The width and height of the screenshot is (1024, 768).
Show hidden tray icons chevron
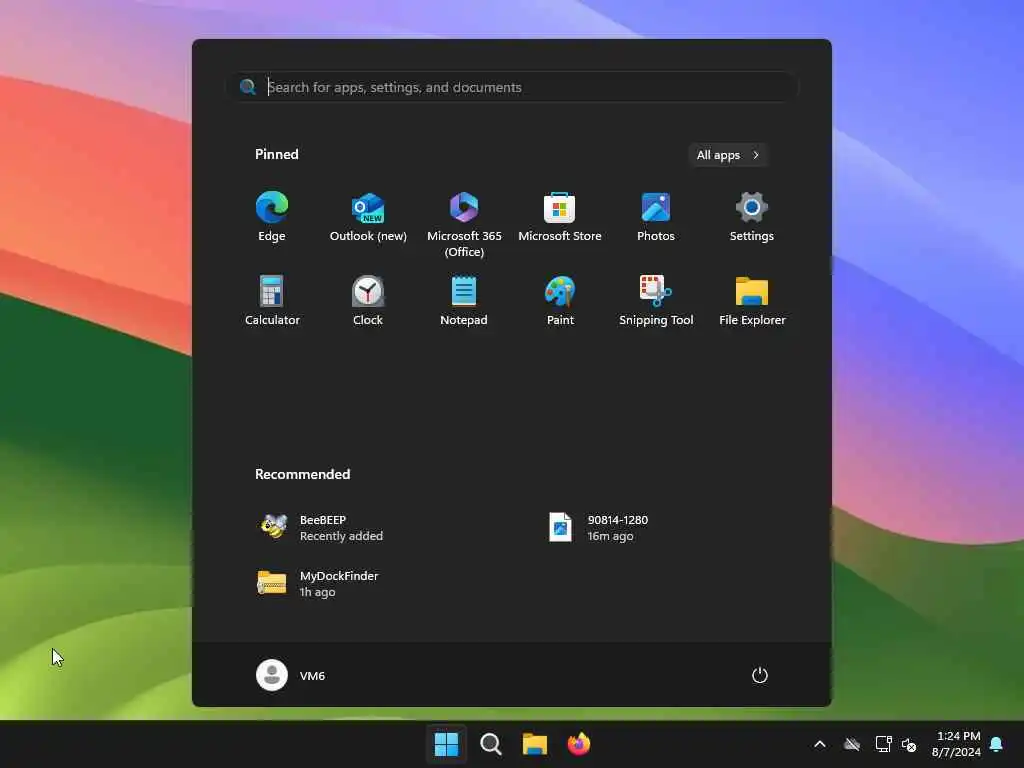point(820,744)
